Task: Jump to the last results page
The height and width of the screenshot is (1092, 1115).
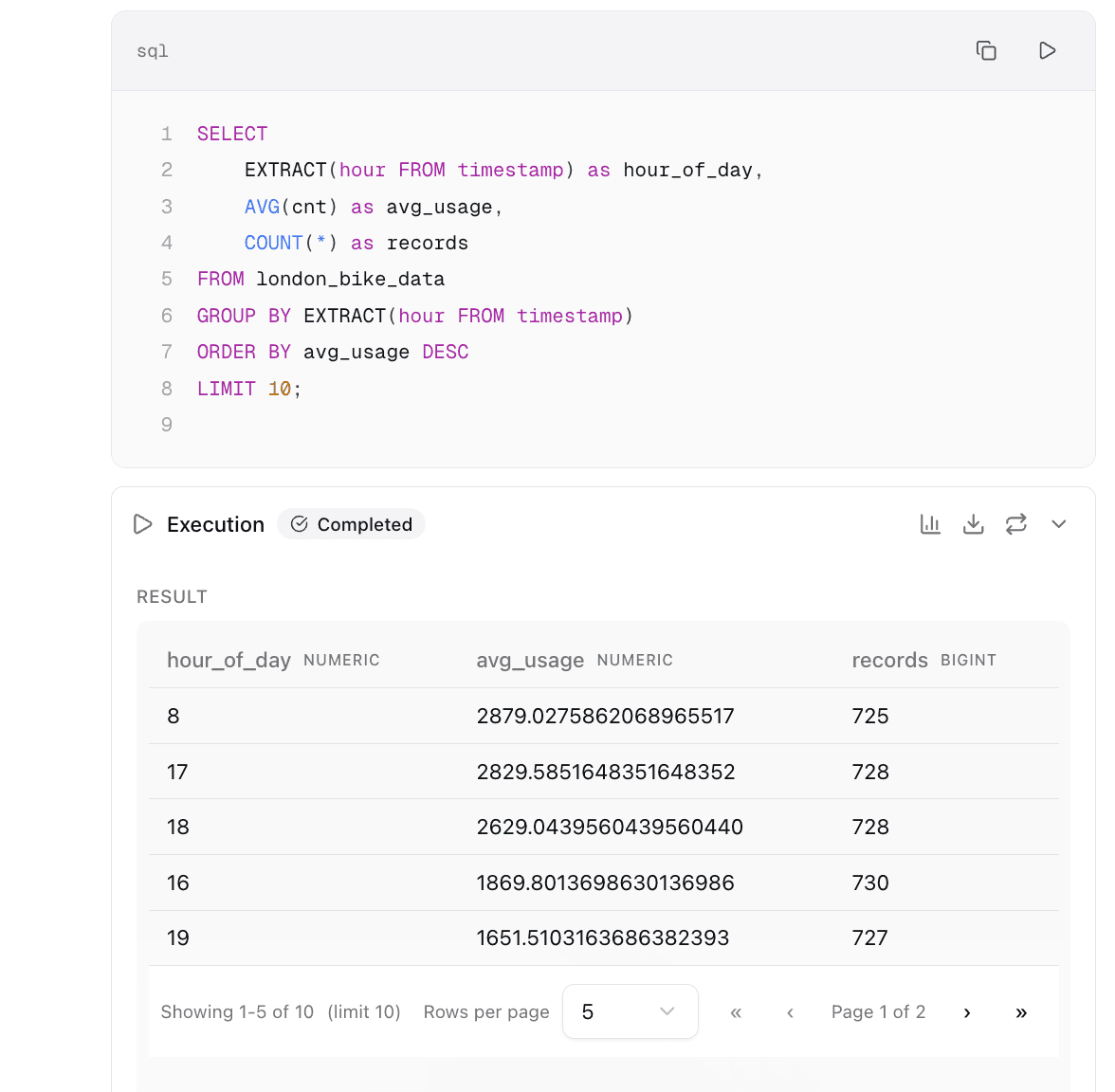Action: [x=1021, y=1011]
